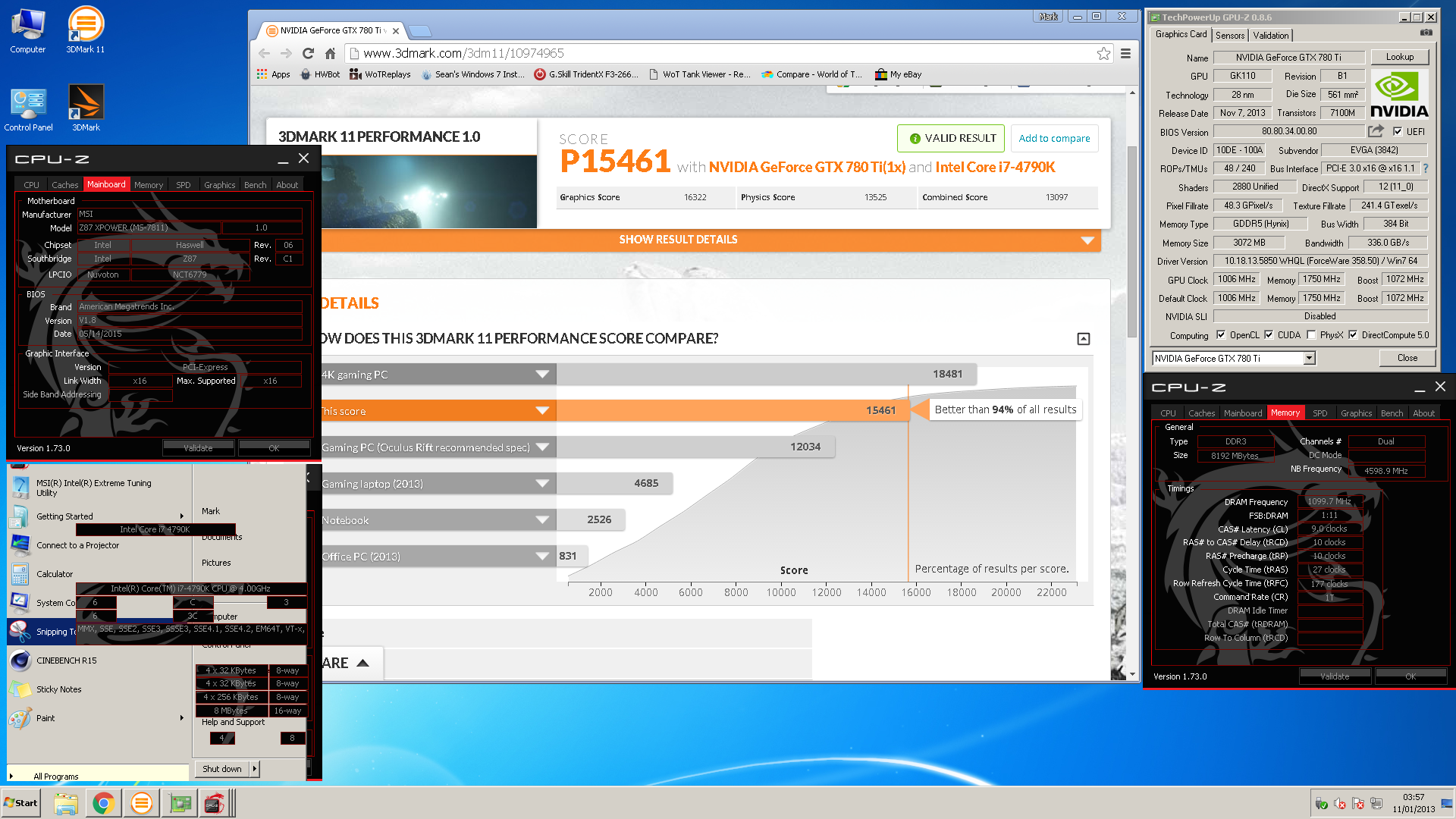Open Graphics tab in right CPU-Z window

coord(1356,413)
